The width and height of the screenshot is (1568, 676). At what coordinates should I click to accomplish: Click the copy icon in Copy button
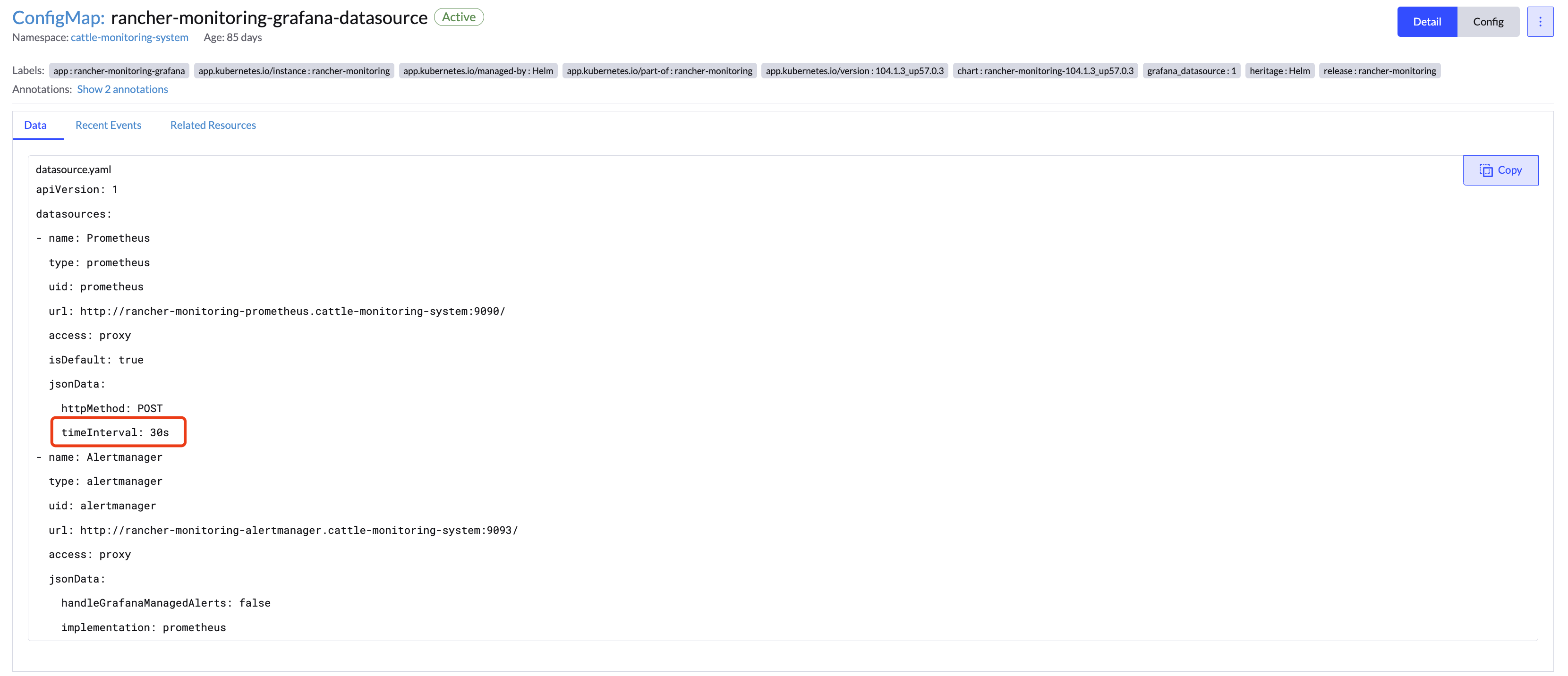pyautogui.click(x=1486, y=170)
